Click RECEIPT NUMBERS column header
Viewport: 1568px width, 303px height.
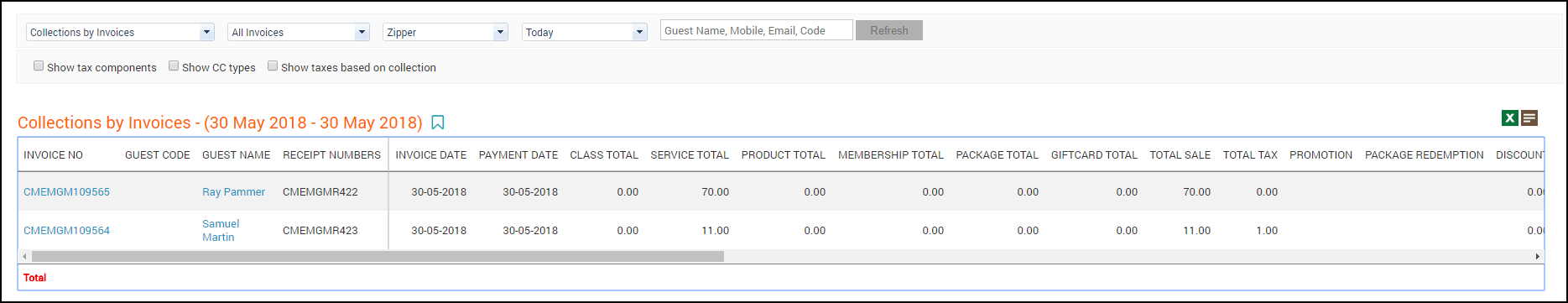[331, 155]
